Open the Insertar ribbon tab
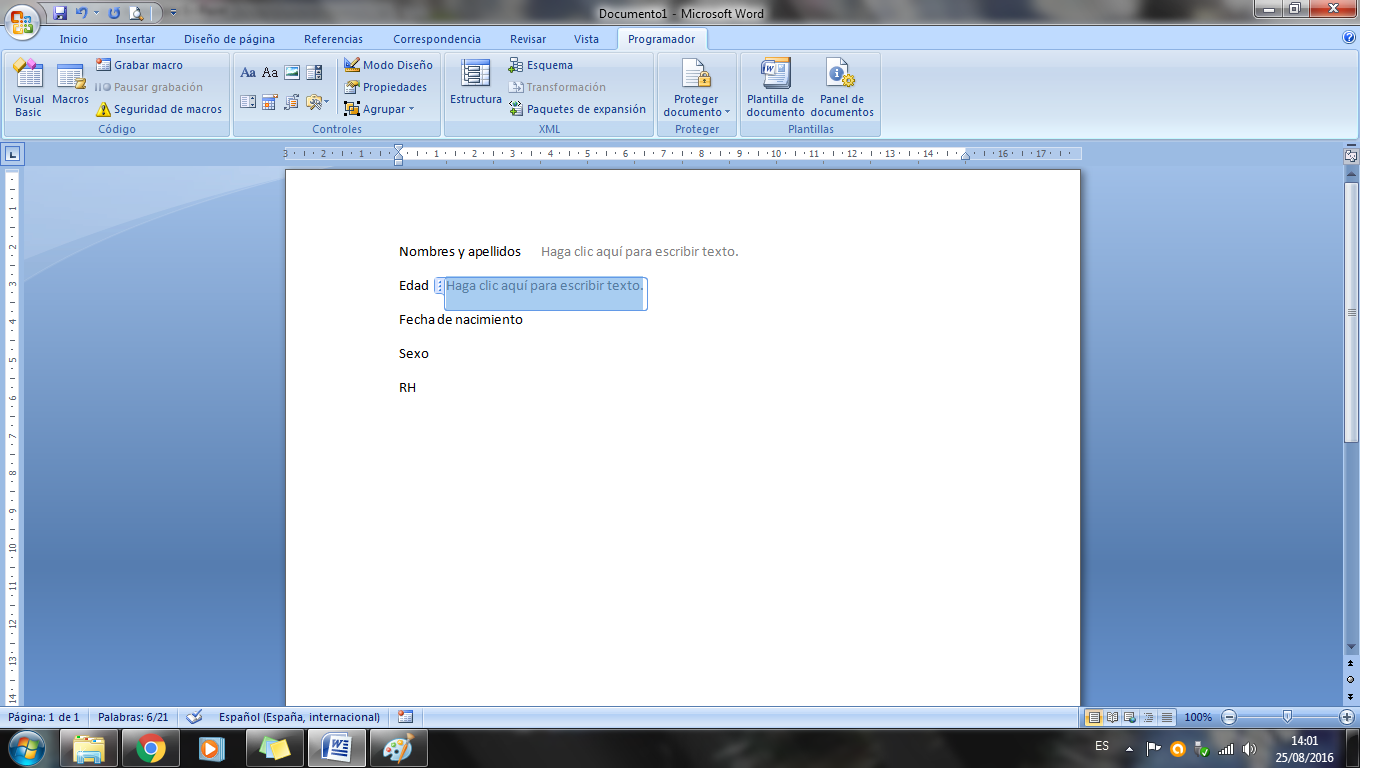Viewport: 1376px width, 768px height. pyautogui.click(x=135, y=38)
